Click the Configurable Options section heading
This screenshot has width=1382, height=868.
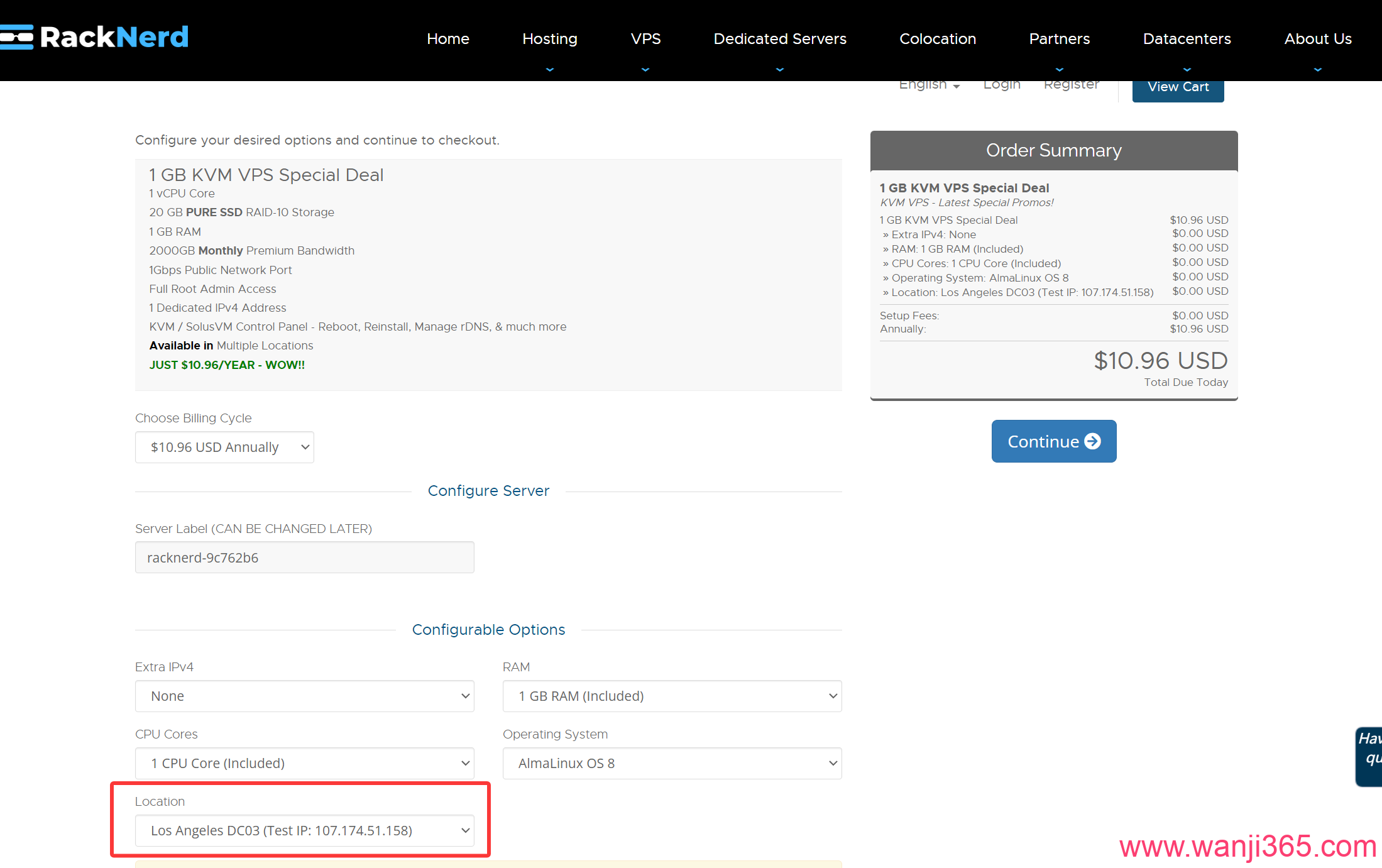(x=488, y=630)
